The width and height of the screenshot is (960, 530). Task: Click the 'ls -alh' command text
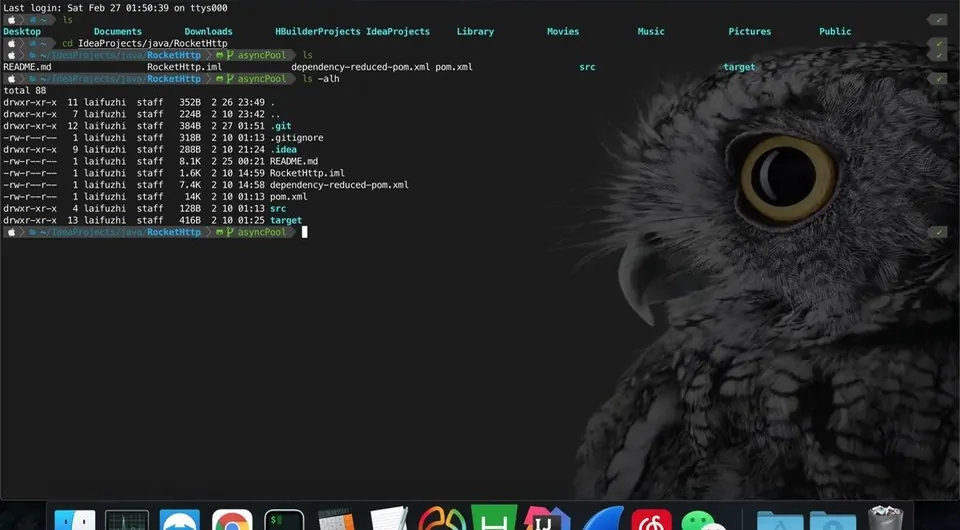tap(321, 78)
